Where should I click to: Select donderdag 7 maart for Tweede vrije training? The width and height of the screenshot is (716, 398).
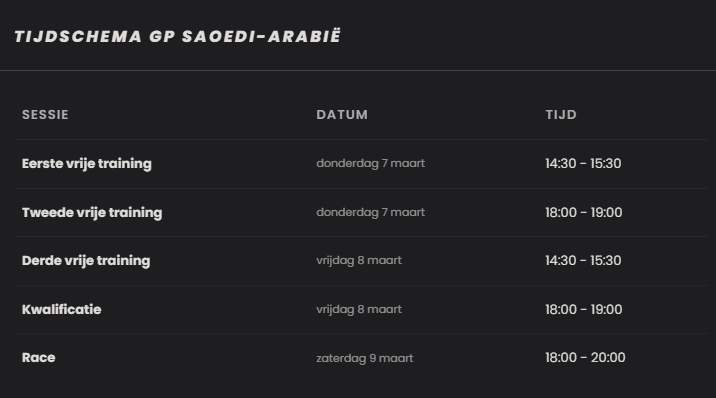click(x=370, y=212)
